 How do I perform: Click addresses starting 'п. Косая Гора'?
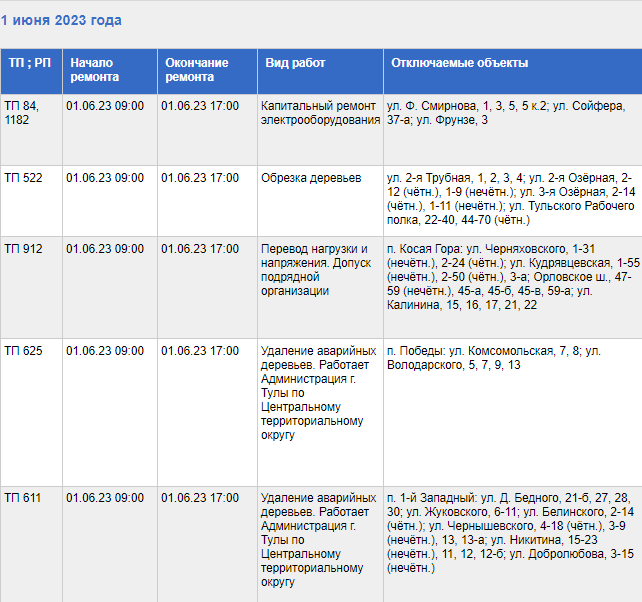click(513, 277)
